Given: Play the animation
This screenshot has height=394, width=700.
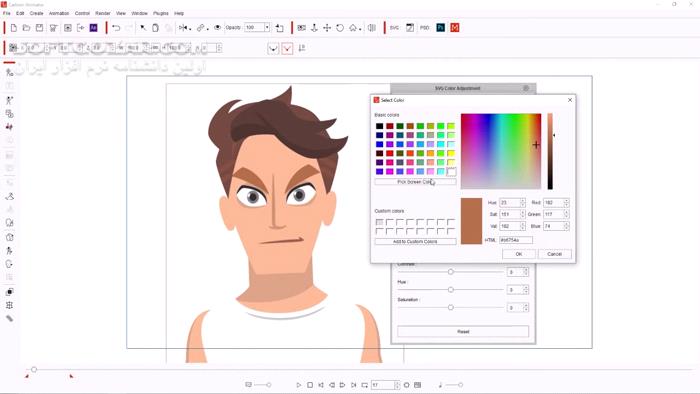Looking at the screenshot, I should (299, 385).
